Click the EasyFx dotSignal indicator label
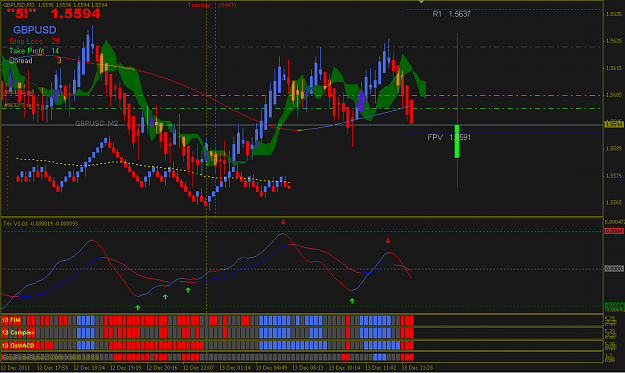The image size is (625, 373). (x=51, y=357)
